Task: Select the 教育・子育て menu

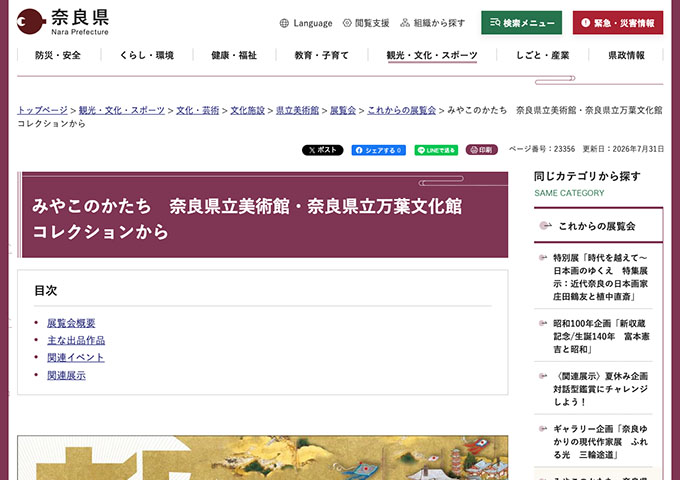Action: click(x=321, y=55)
